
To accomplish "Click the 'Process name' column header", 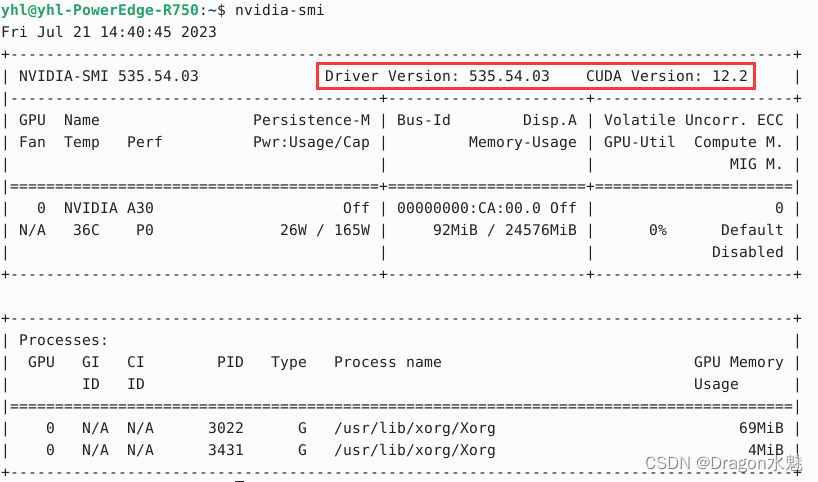I will (x=388, y=362).
